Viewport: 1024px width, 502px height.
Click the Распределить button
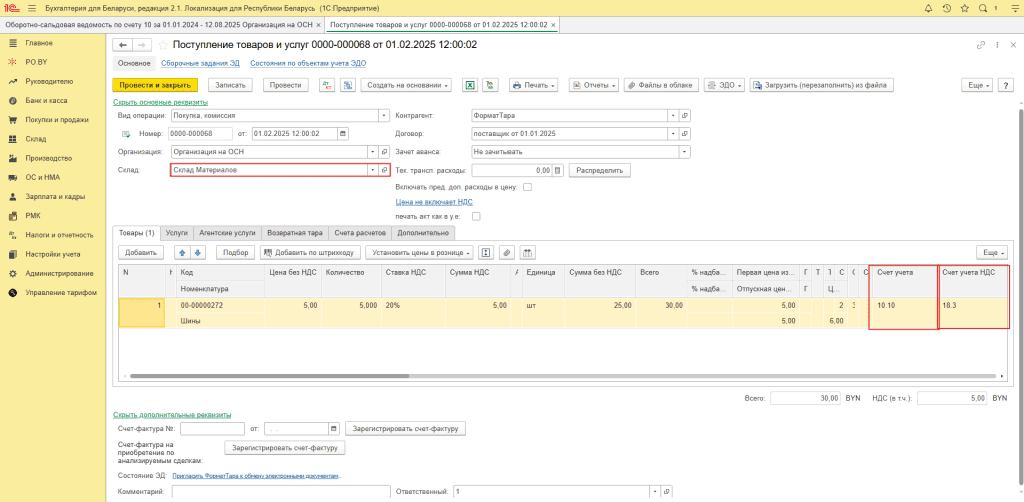tap(600, 170)
